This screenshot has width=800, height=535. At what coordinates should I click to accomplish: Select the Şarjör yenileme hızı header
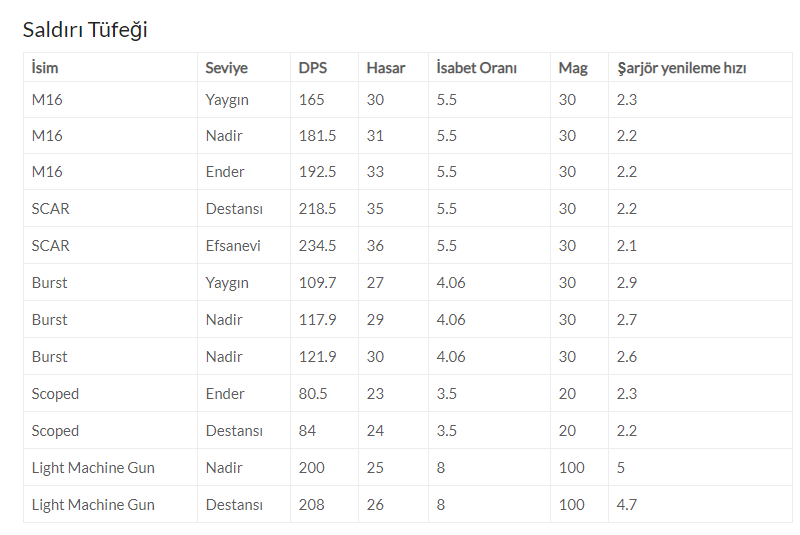682,68
